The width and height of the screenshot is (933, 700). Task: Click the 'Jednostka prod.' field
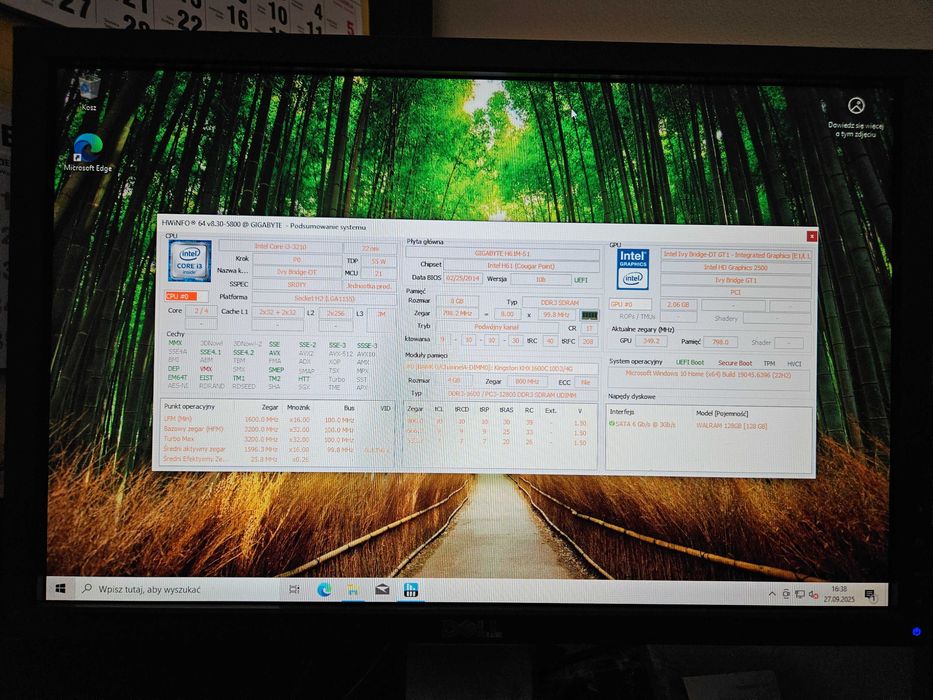370,286
